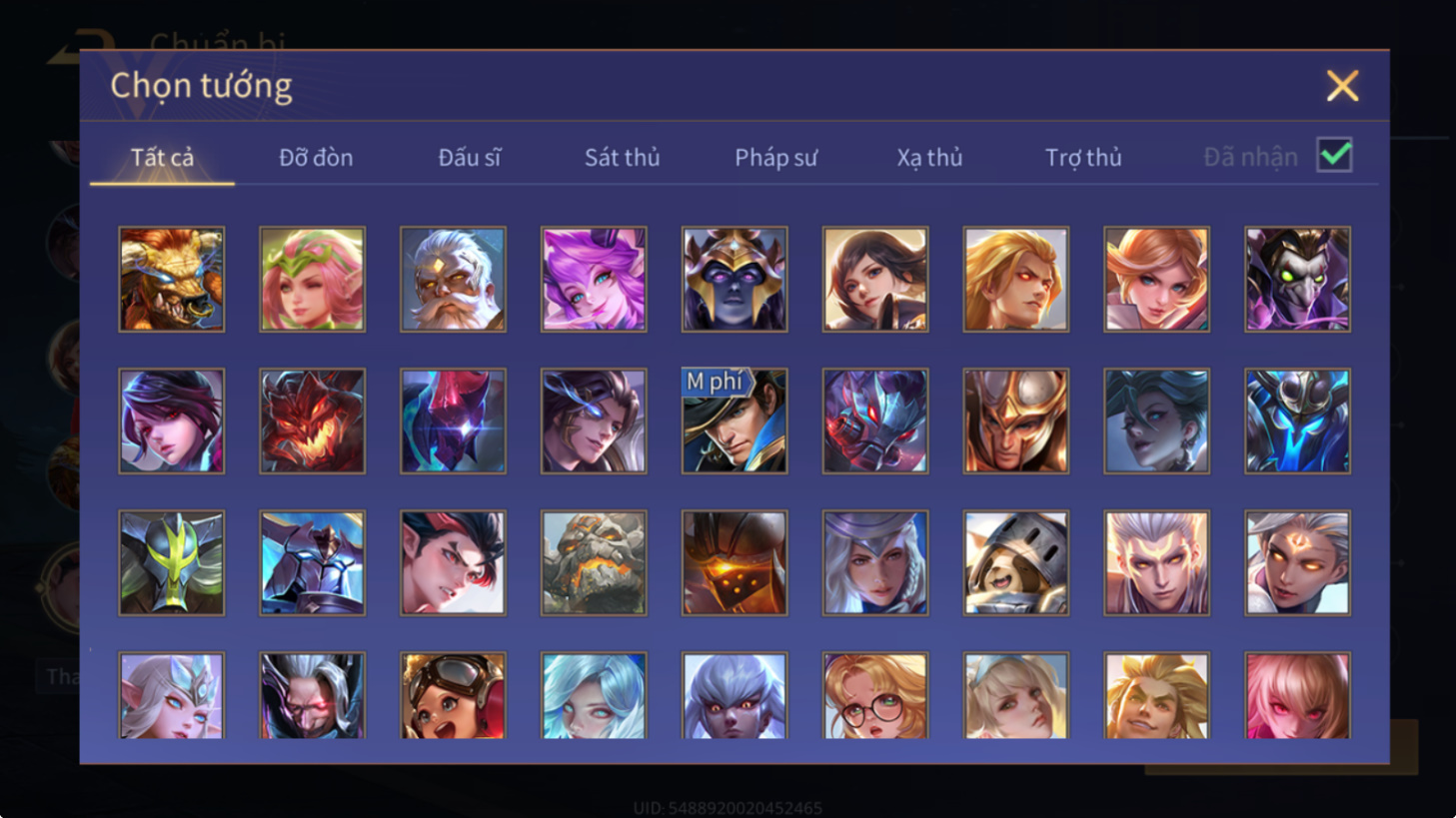
Task: Choose the rock golem hero portrait
Action: pyautogui.click(x=594, y=562)
